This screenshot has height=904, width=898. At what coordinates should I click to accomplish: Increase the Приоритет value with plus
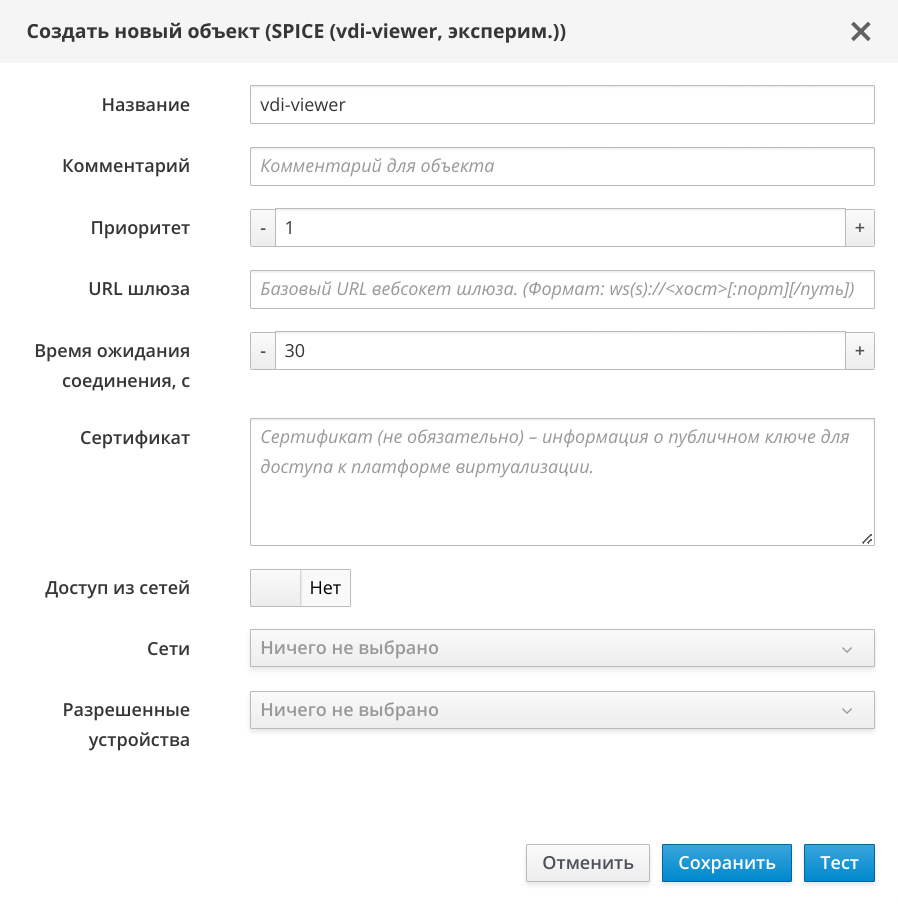coord(860,228)
